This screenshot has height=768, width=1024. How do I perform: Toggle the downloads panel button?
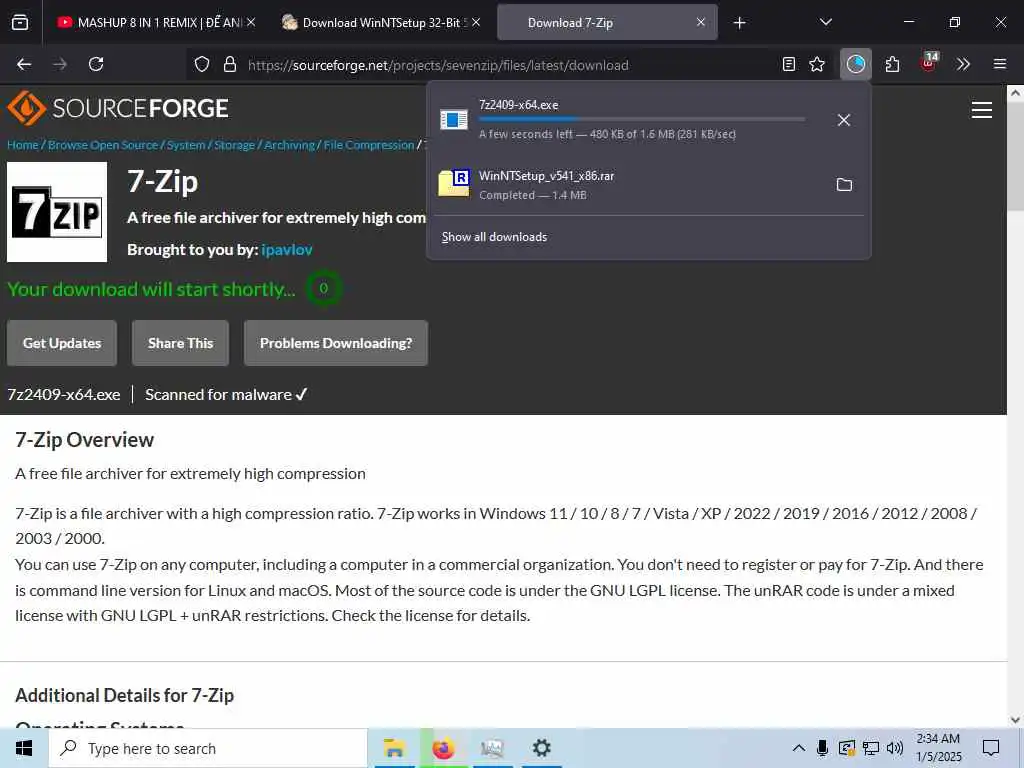tap(856, 64)
